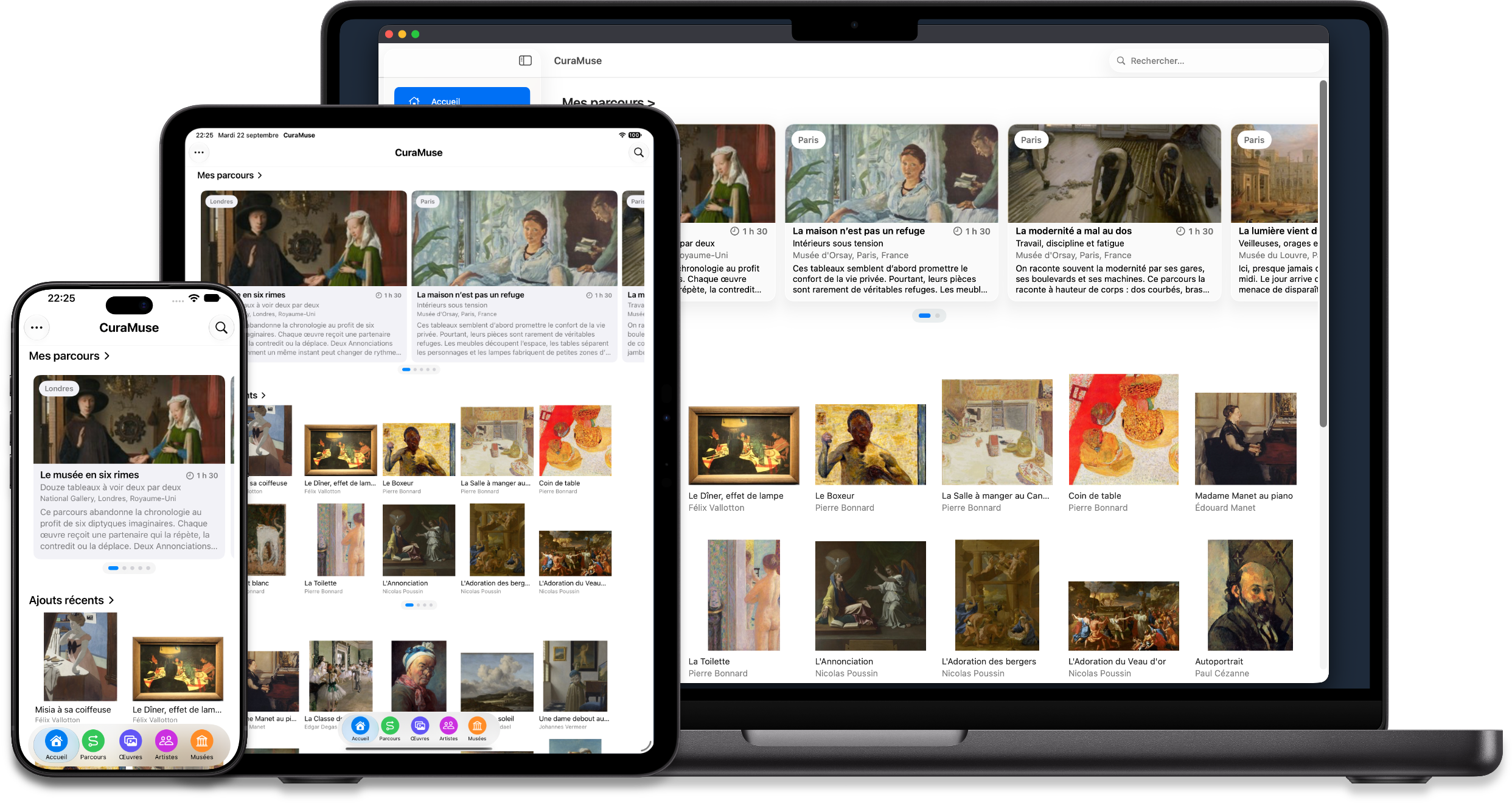1512x803 pixels.
Task: Open Madame Manet au piano artwork on Mac
Action: click(1245, 452)
